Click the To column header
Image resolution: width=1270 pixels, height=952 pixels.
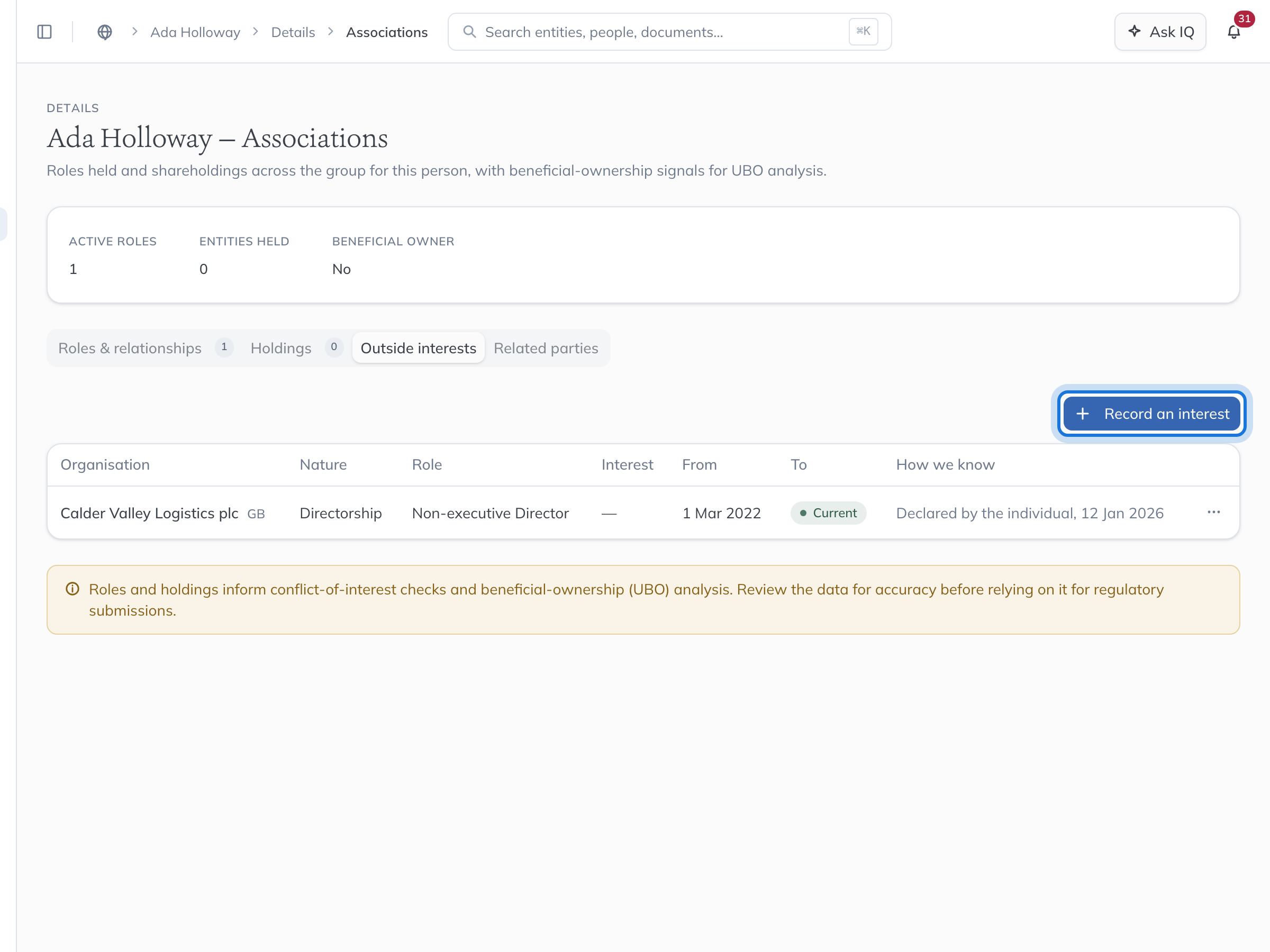[799, 465]
